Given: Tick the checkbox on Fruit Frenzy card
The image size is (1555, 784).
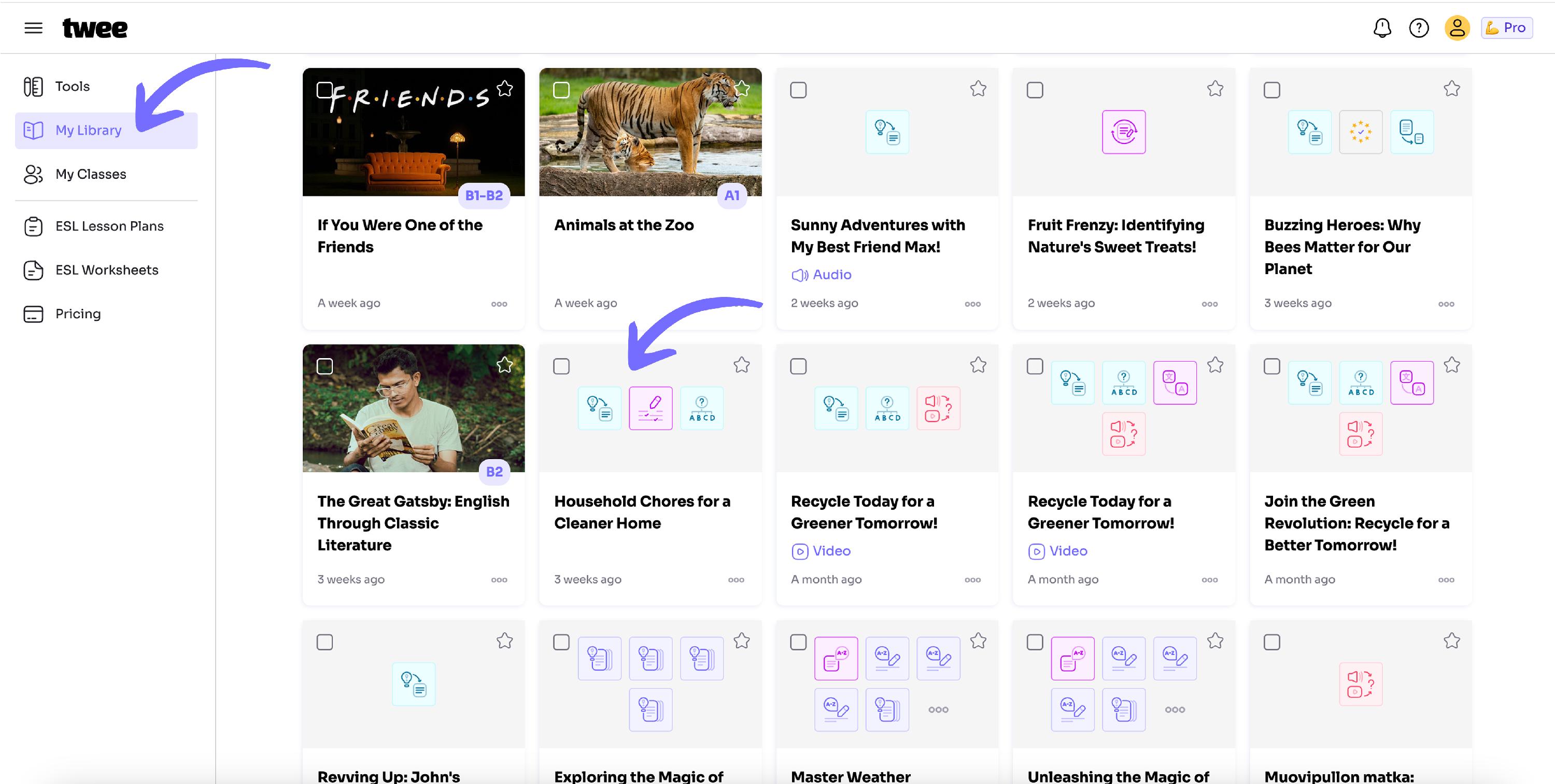Looking at the screenshot, I should tap(1035, 90).
